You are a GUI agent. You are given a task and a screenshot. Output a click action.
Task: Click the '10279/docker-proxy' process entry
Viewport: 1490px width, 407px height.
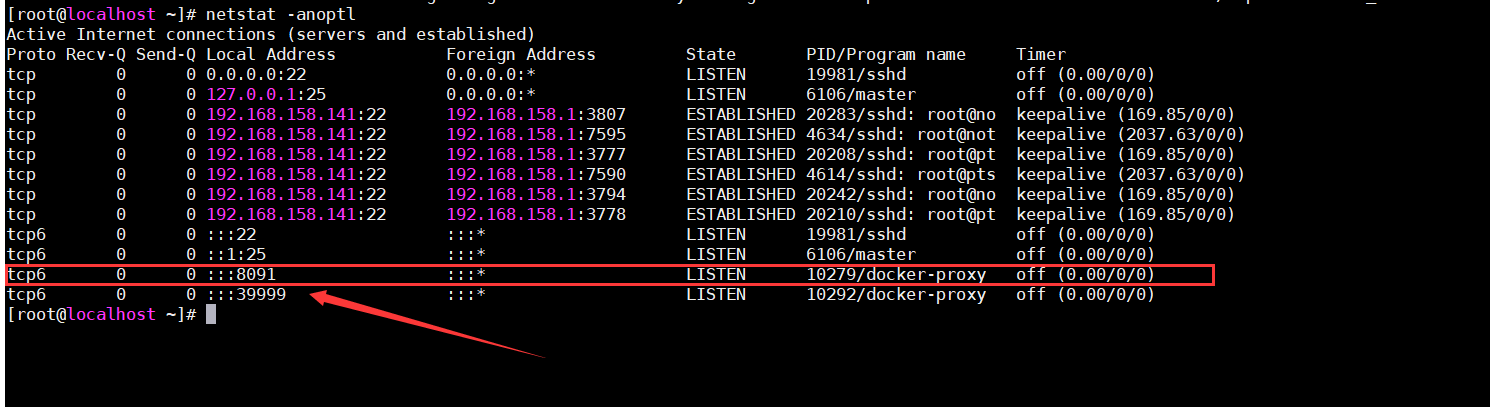click(x=896, y=275)
